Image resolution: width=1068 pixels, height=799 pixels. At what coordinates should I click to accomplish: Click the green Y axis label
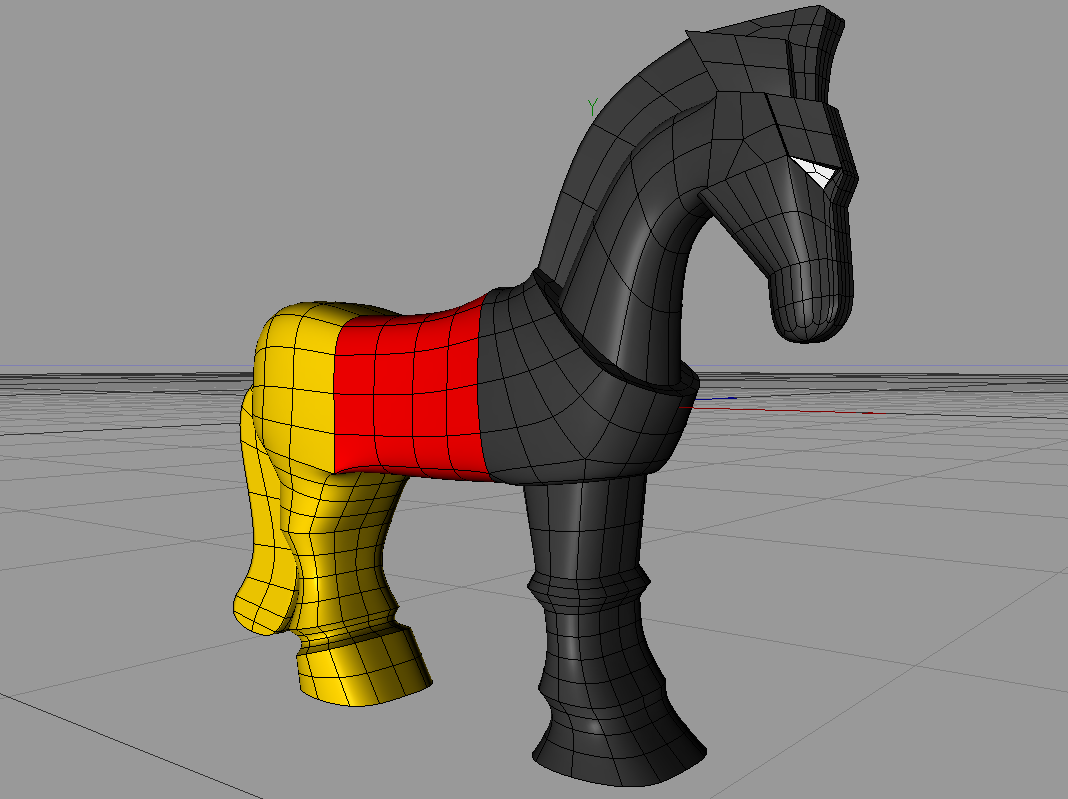click(592, 107)
